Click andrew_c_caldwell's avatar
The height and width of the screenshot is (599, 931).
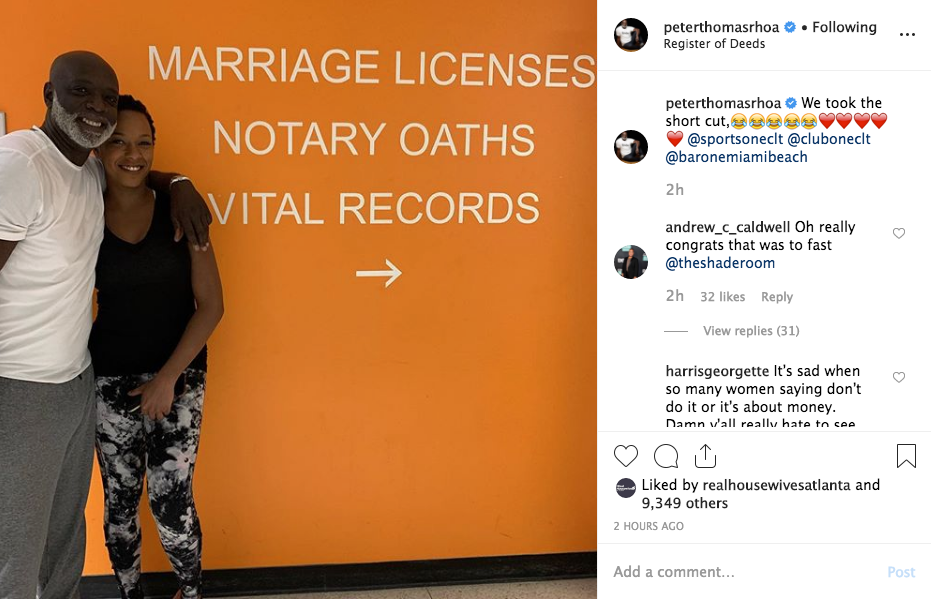coord(631,261)
